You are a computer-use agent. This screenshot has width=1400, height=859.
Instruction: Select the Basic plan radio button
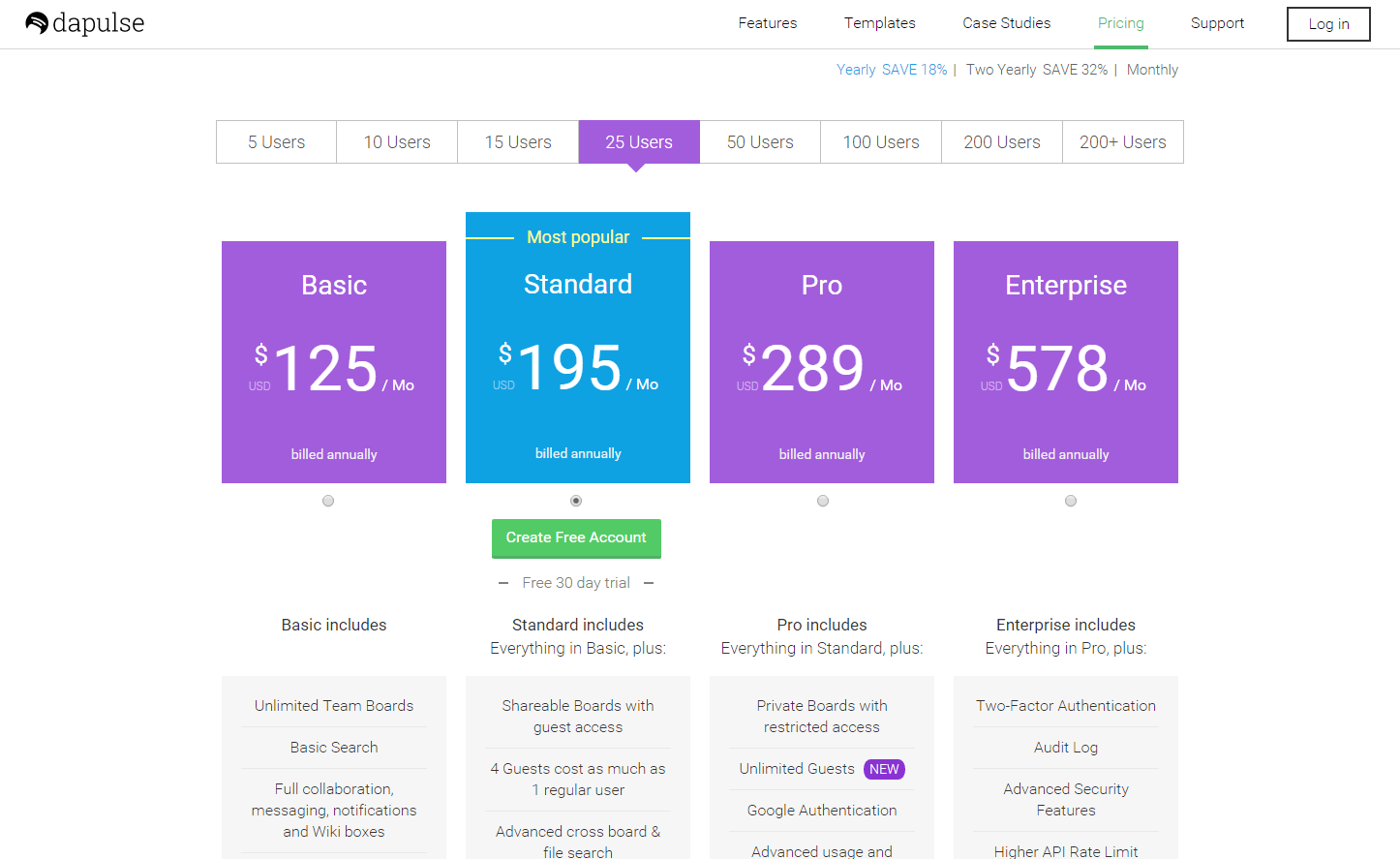328,501
